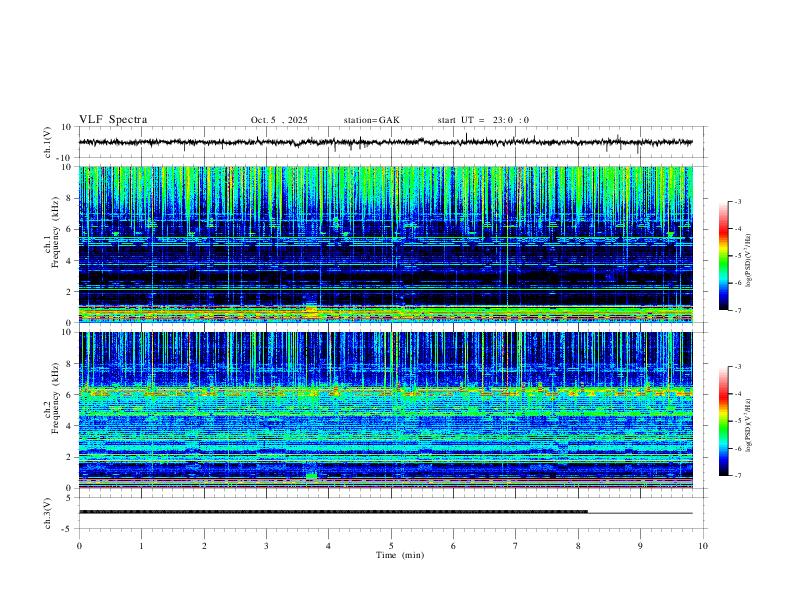Click the "ch.1(V)" waveform axis label
This screenshot has height=612, width=792.
click(48, 142)
